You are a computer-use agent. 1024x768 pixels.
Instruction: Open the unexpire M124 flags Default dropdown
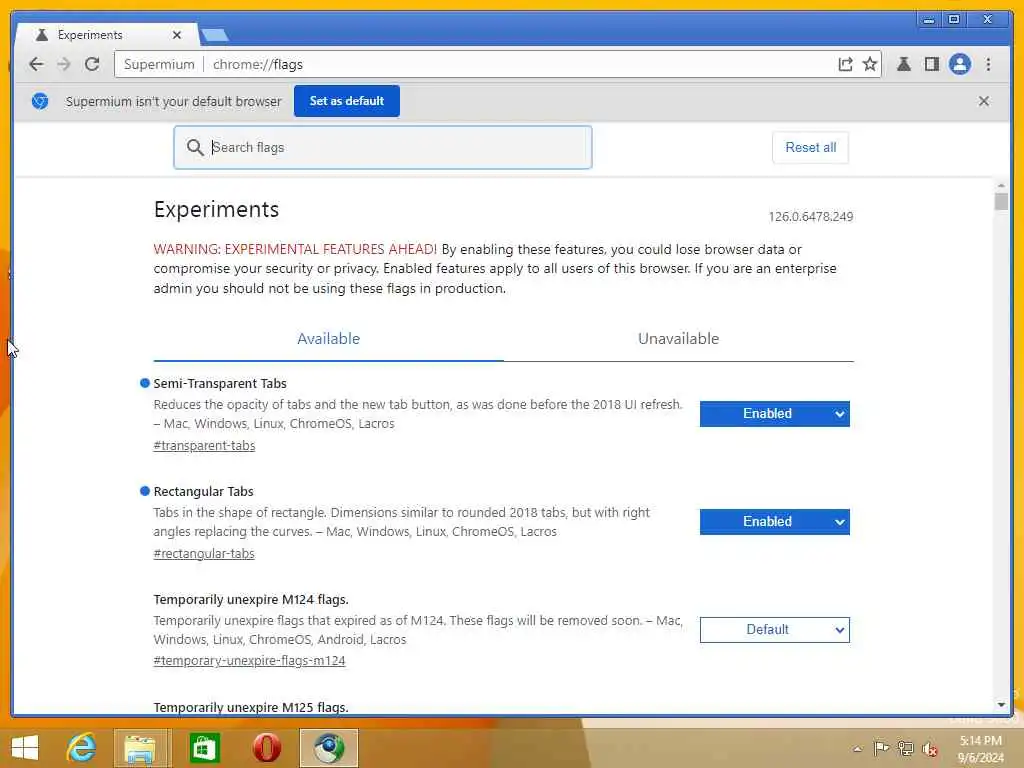pyautogui.click(x=775, y=630)
